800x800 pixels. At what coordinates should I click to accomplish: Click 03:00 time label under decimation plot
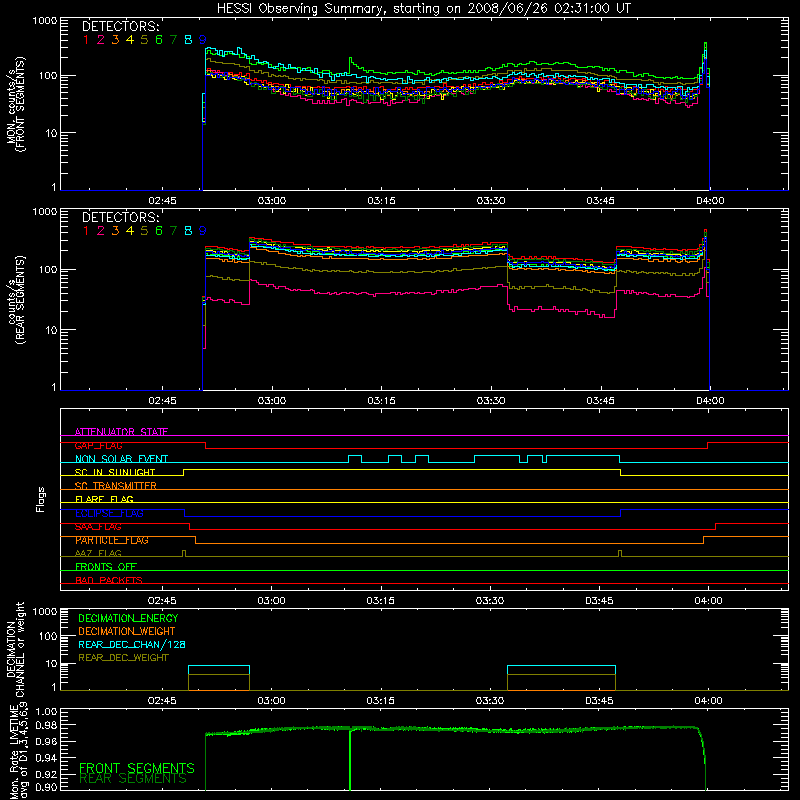click(271, 701)
